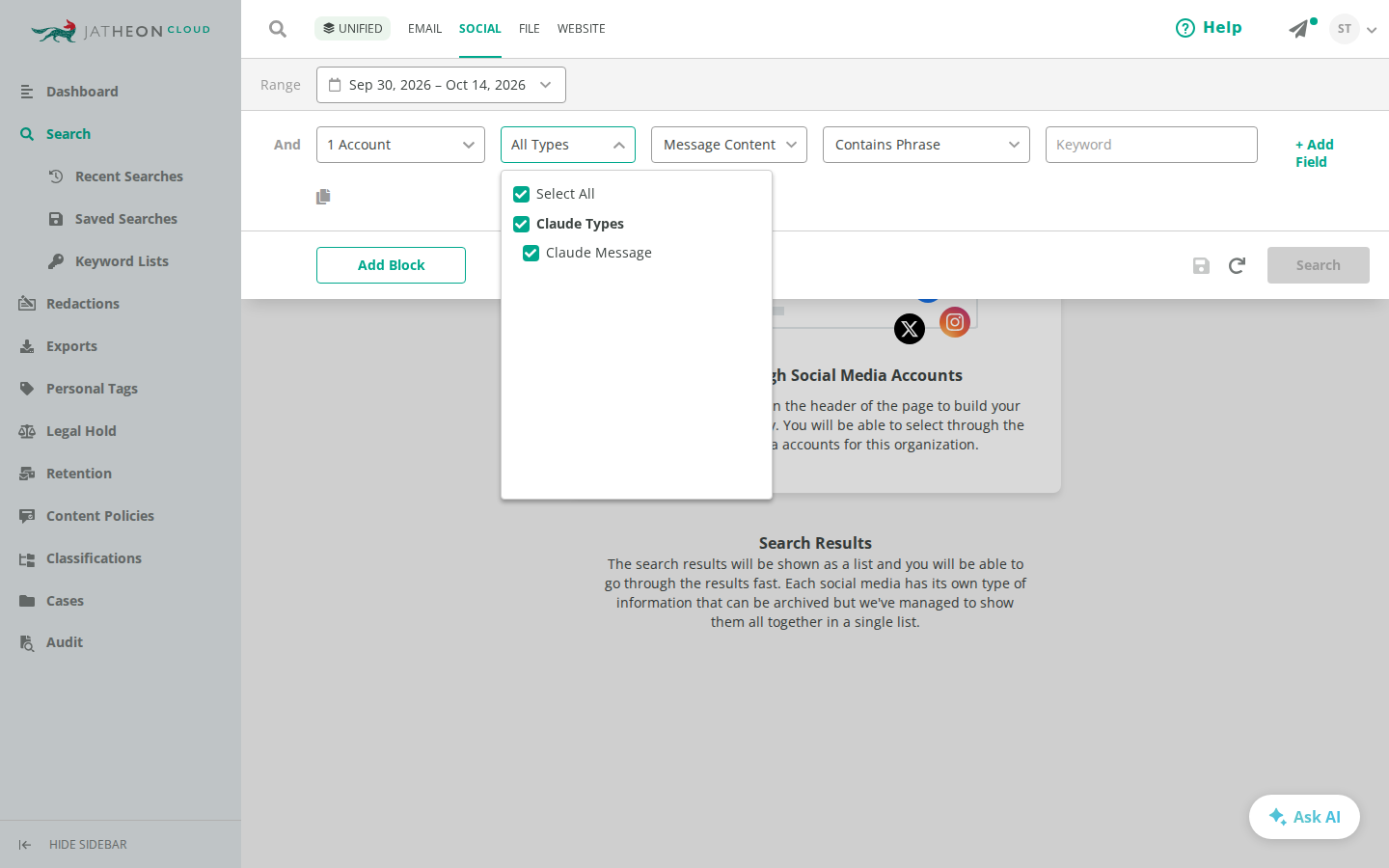Switch to the EMAIL tab
The height and width of the screenshot is (868, 1389).
[x=424, y=29]
